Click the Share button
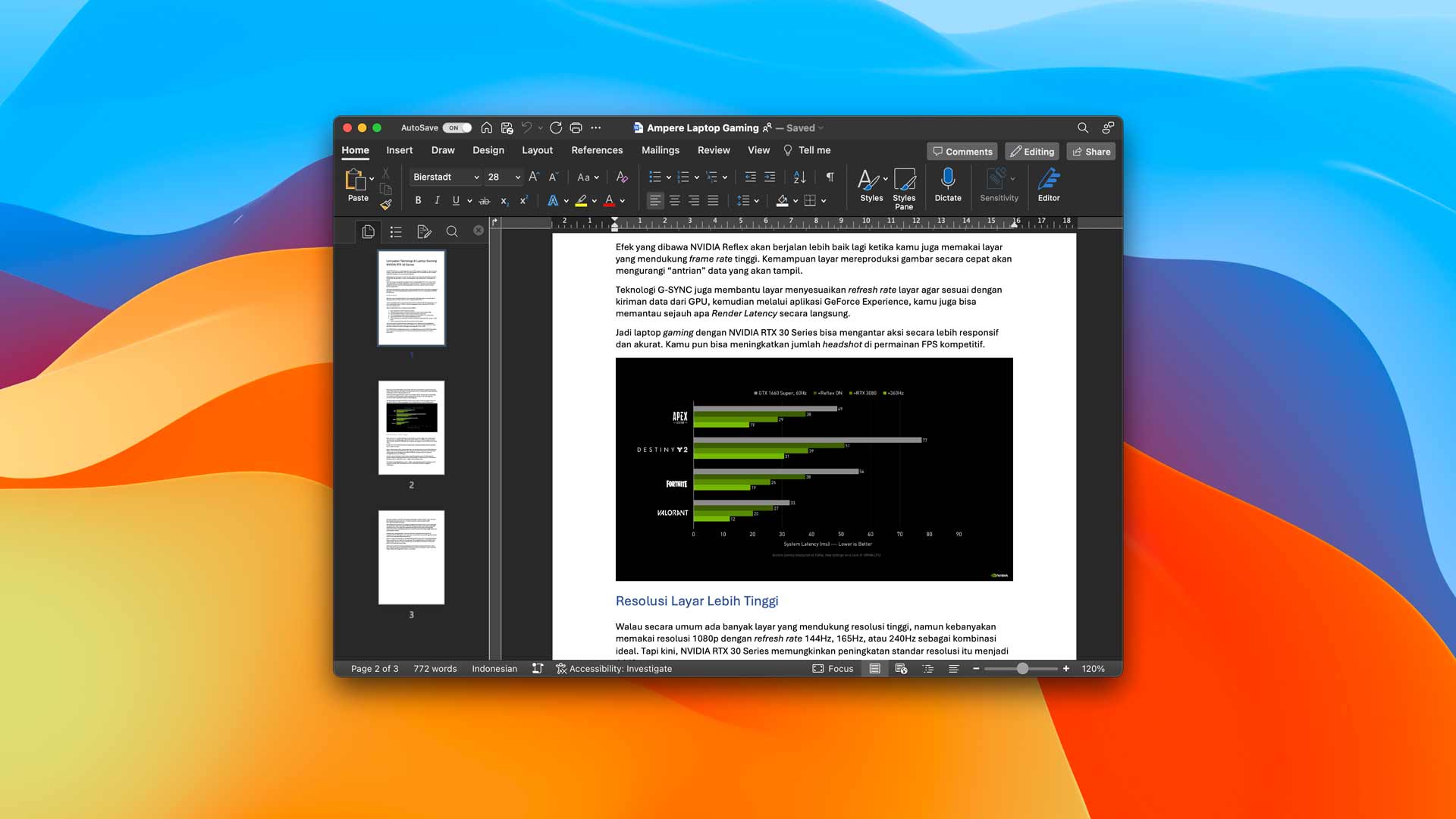 1090,152
